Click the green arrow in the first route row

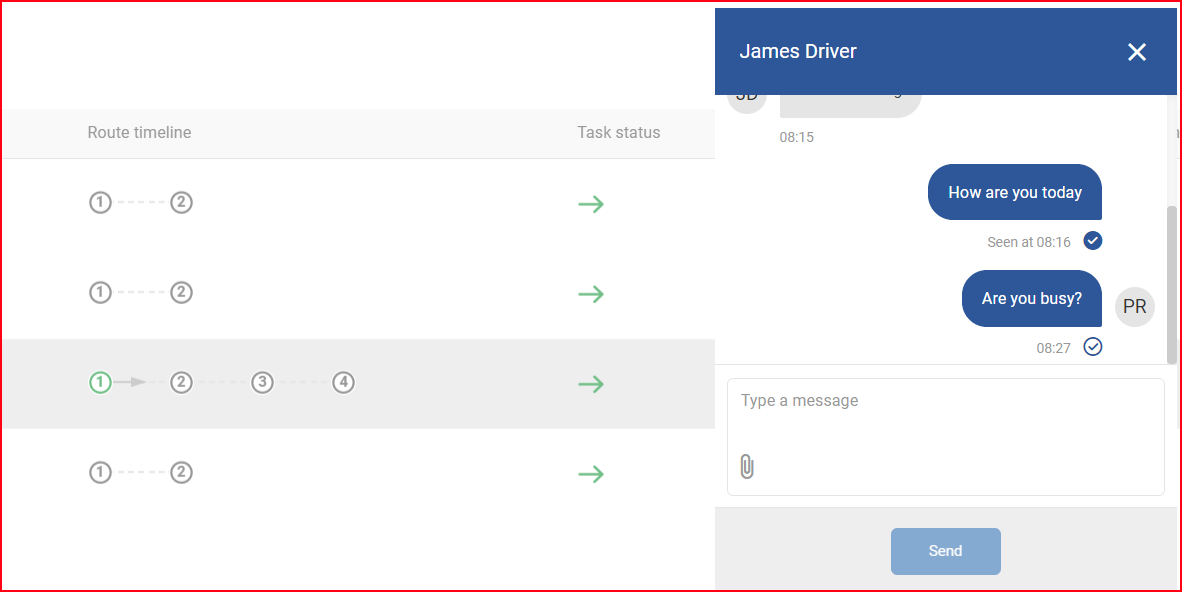(x=591, y=204)
